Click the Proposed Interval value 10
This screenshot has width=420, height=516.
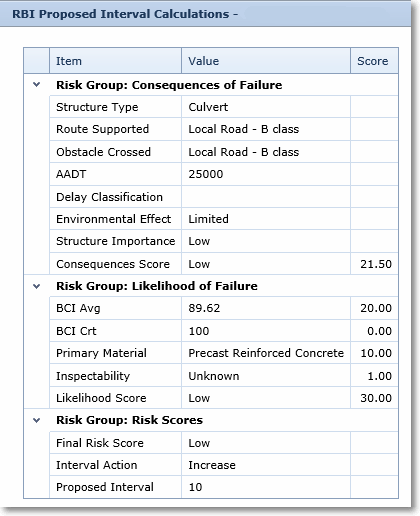point(195,487)
